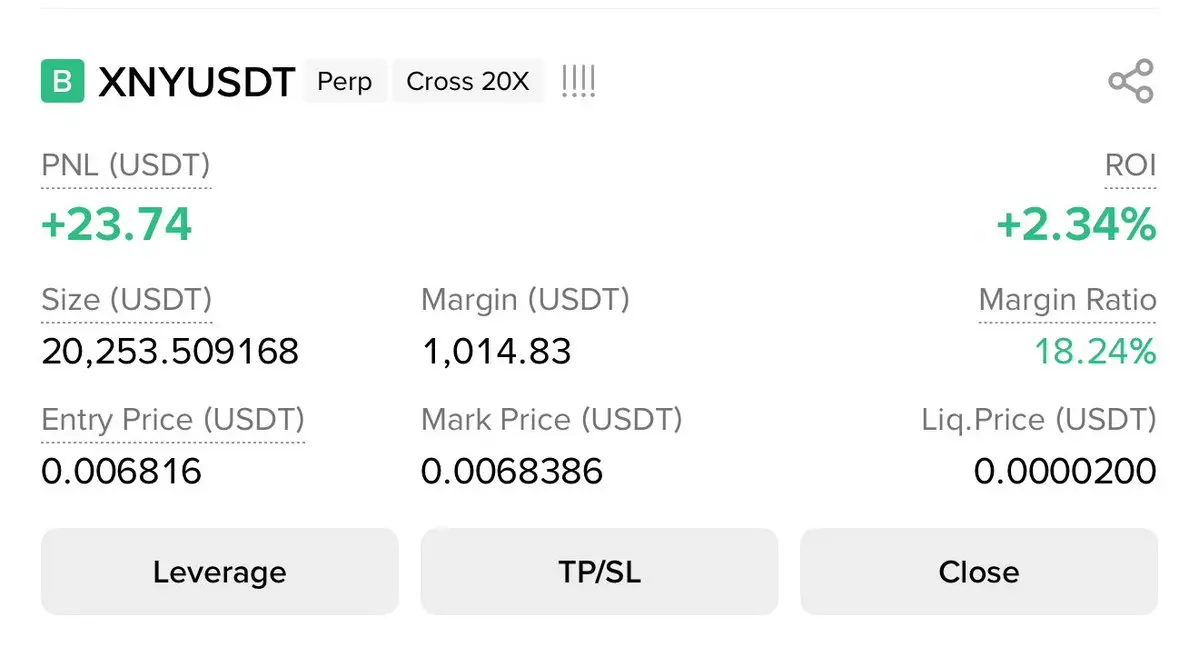Open the TP/SL button
The height and width of the screenshot is (647, 1199).
coord(599,572)
